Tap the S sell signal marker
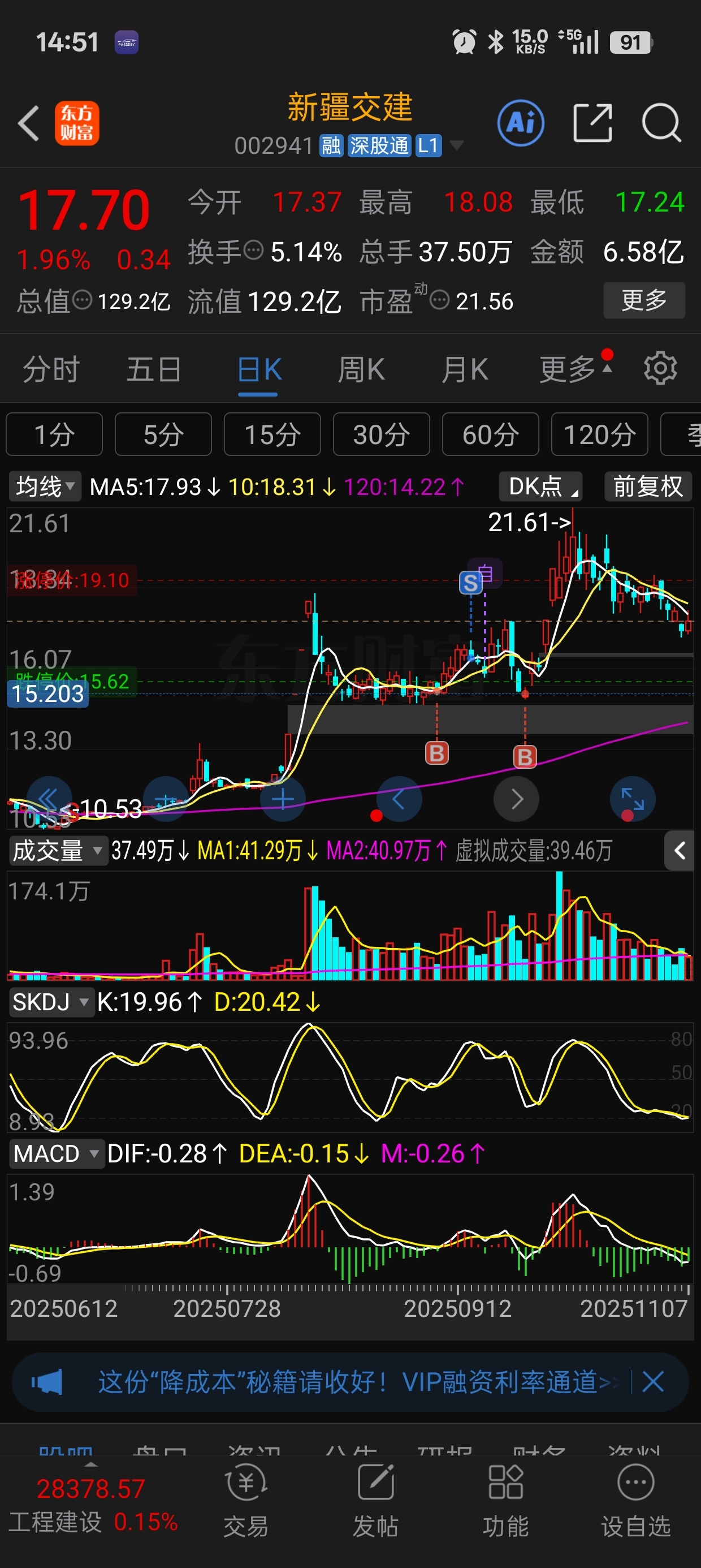 (x=470, y=583)
